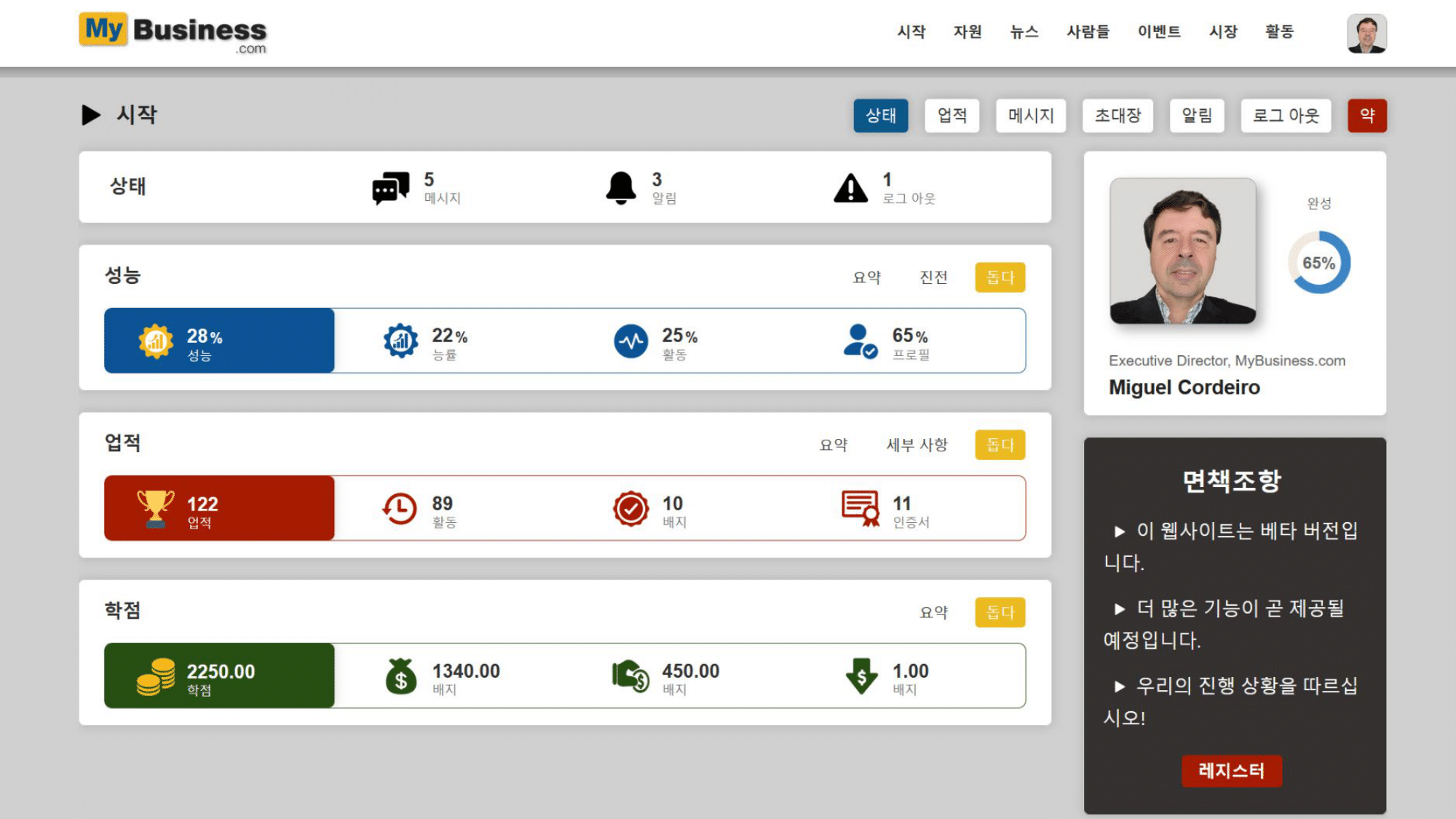Viewport: 1456px width, 819px height.
Task: Click the certificate icon in 업적
Action: (860, 508)
